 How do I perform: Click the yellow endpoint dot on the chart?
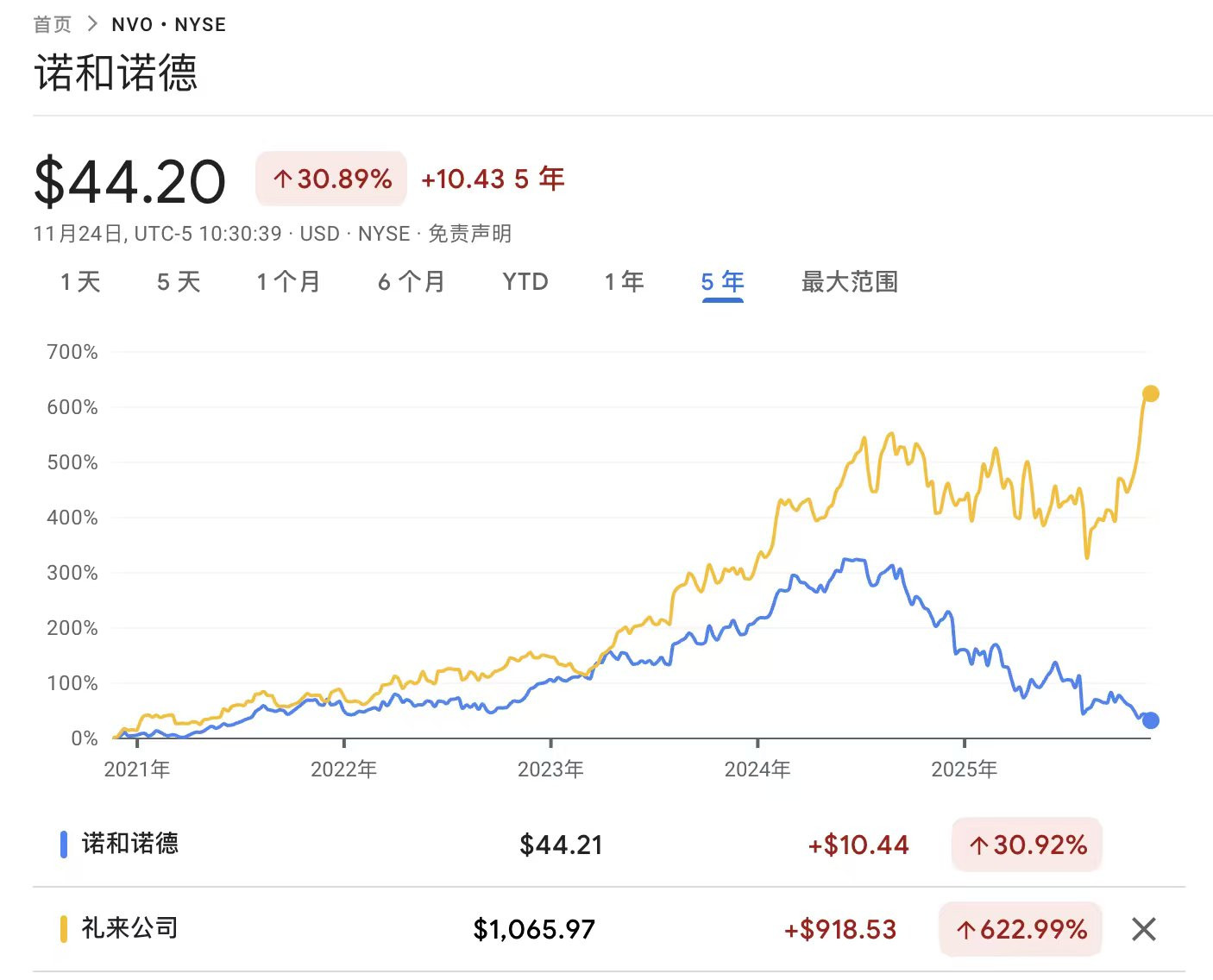click(x=1149, y=393)
